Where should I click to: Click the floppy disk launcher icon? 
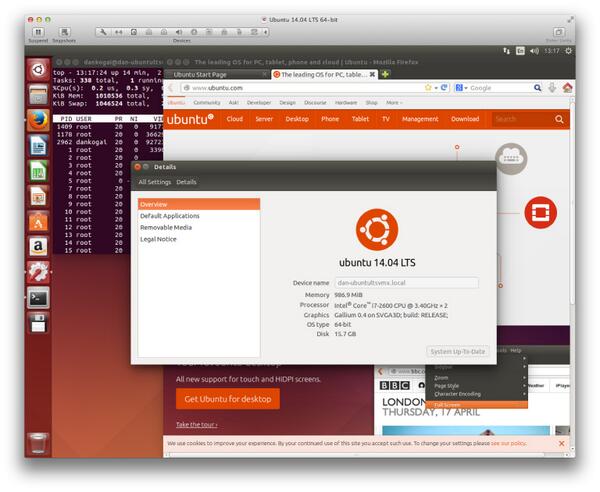pos(38,323)
